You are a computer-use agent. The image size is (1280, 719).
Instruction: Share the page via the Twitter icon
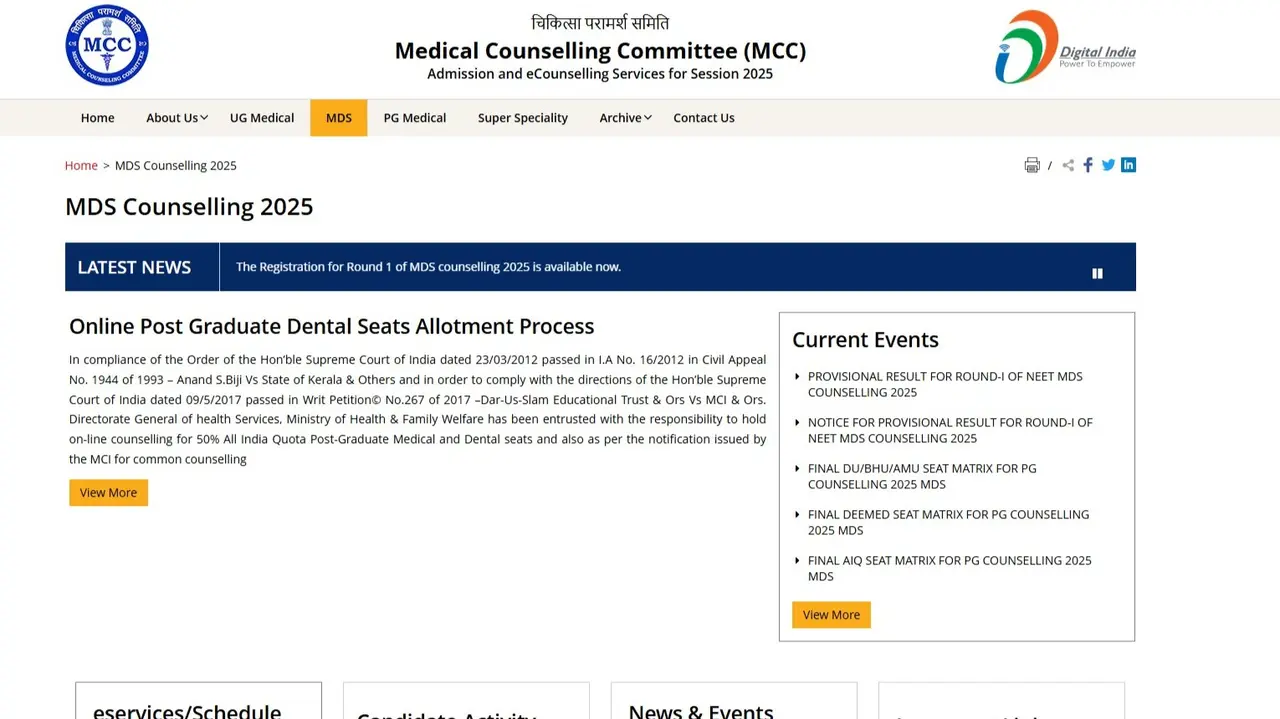click(x=1108, y=164)
